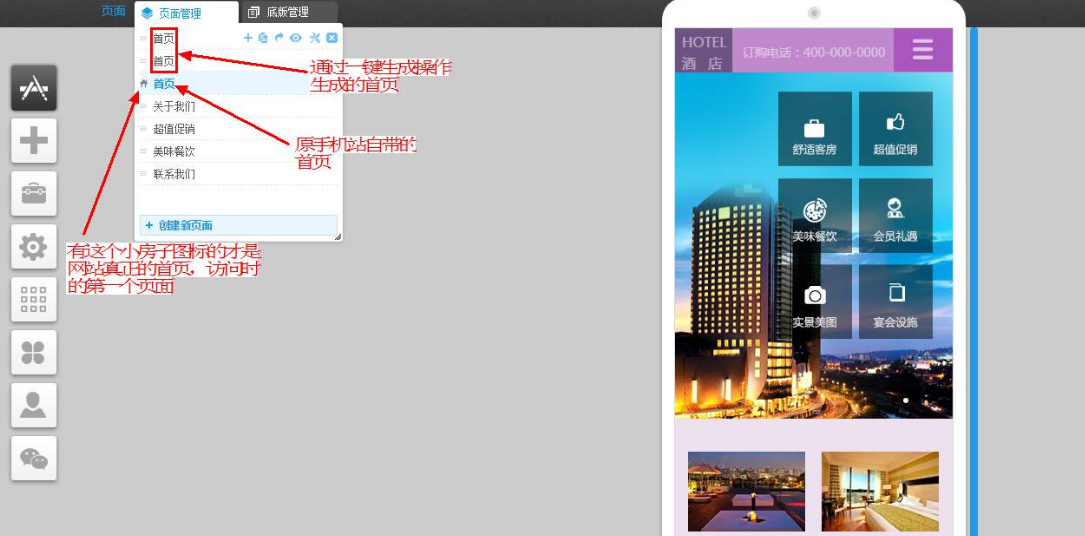
Task: Click the four-leaf clover sidebar icon
Action: (x=34, y=352)
